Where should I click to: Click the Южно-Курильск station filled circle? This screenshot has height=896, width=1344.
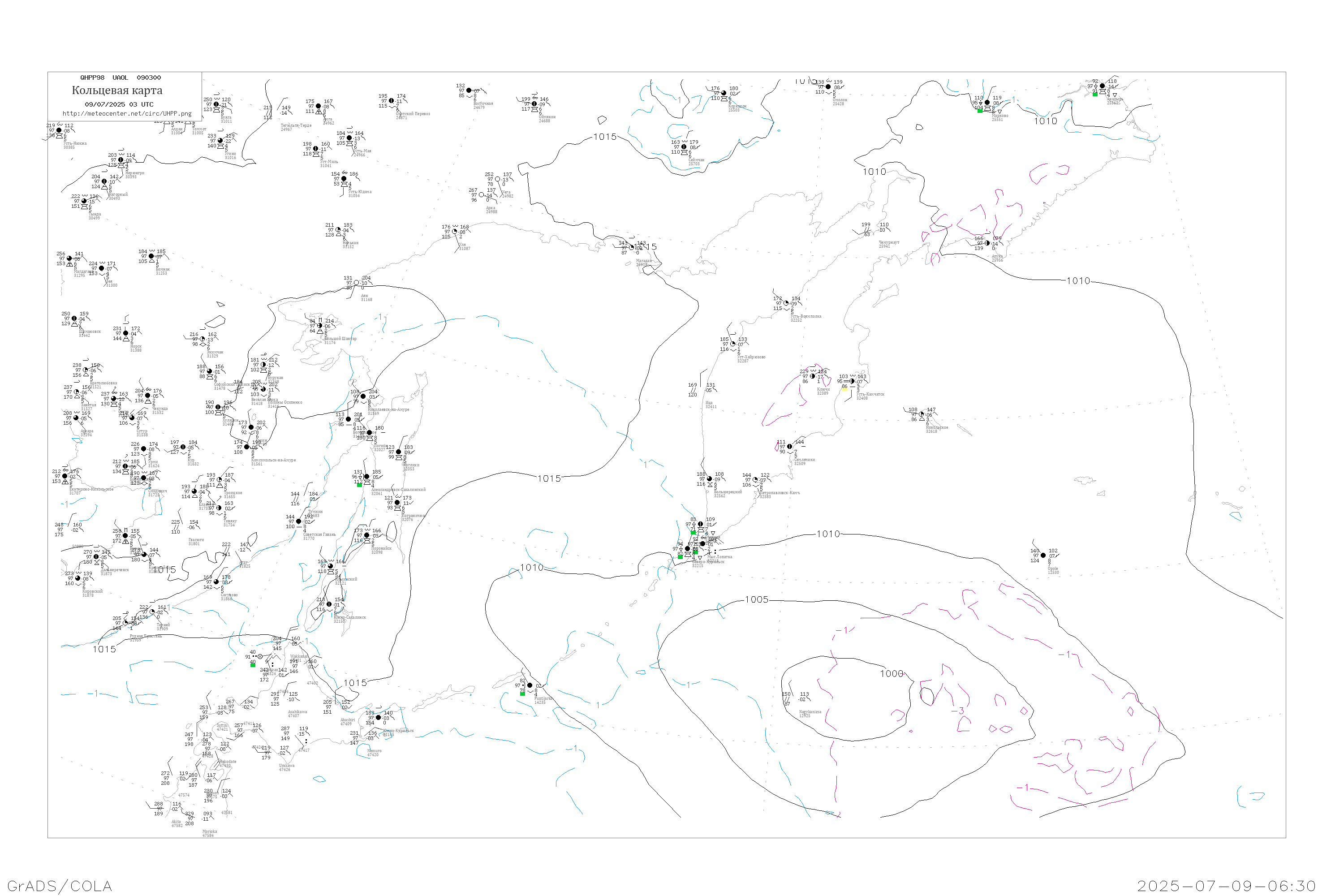(x=378, y=718)
